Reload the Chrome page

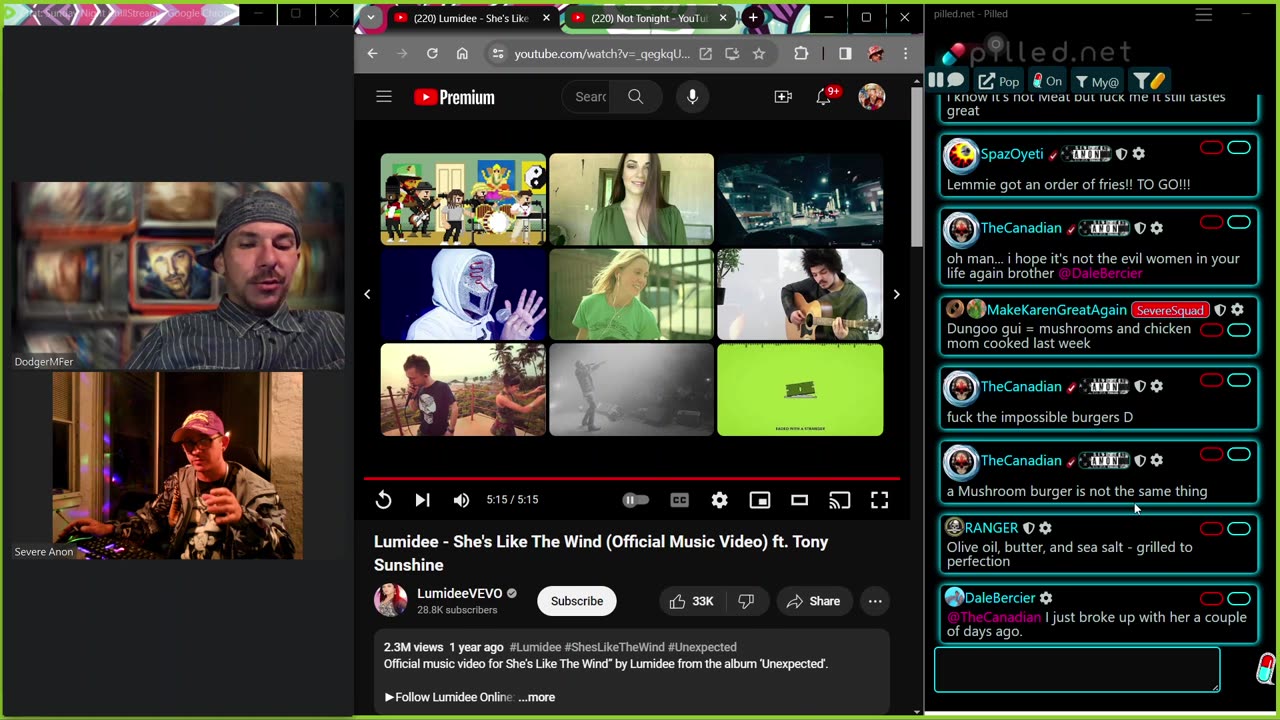[432, 54]
